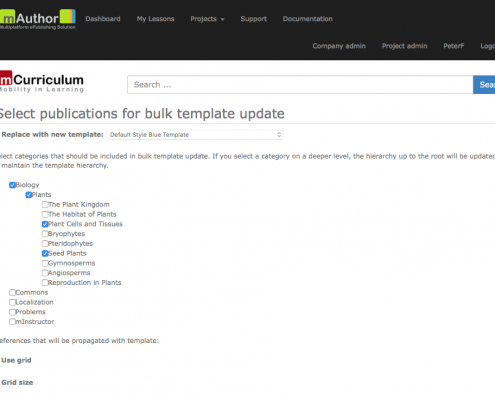495x400 pixels.
Task: Click the mAuthor logo
Action: click(x=38, y=19)
